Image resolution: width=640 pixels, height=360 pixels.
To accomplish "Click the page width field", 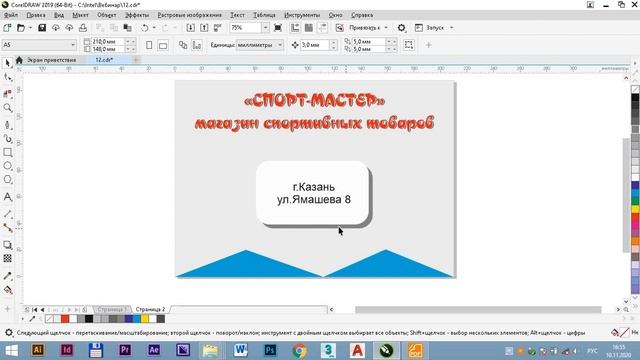I will pyautogui.click(x=107, y=42).
